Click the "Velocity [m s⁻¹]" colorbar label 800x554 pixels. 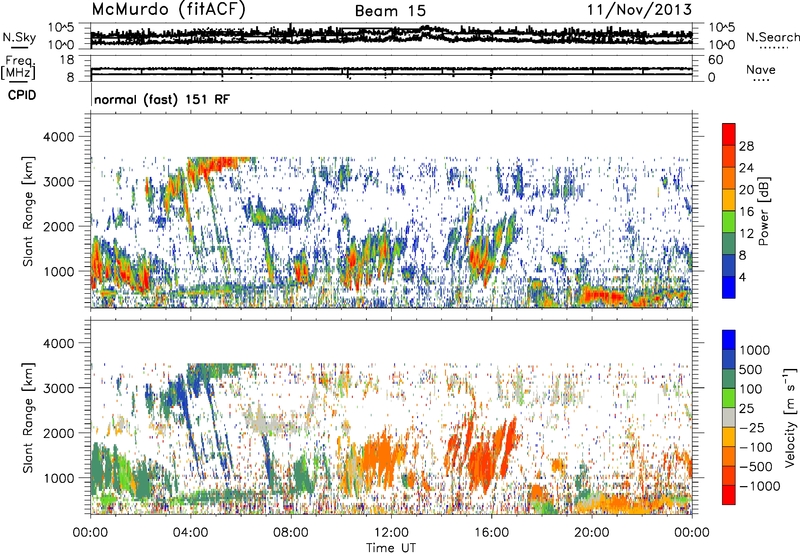coord(790,417)
